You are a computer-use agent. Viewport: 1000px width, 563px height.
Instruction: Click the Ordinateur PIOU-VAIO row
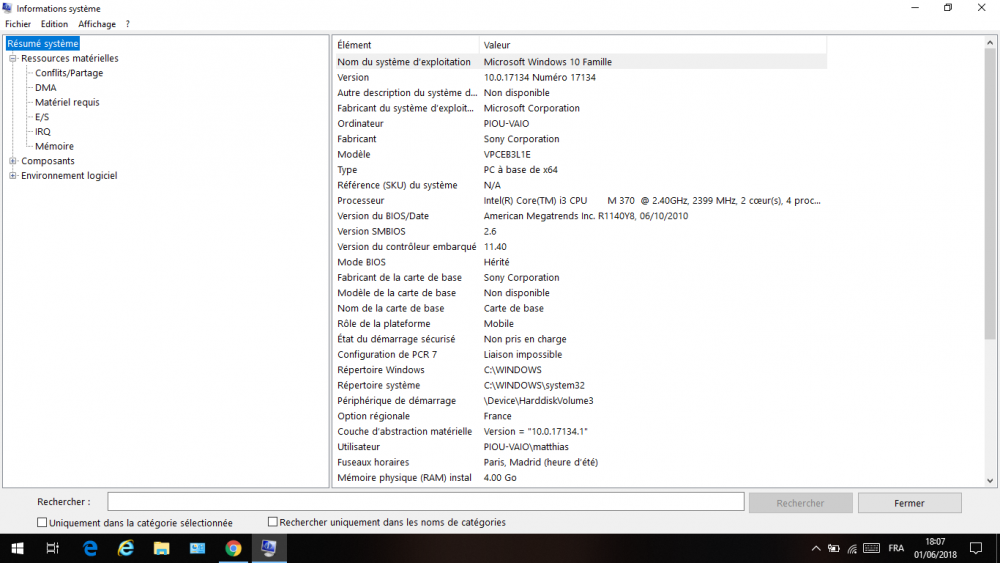[580, 124]
